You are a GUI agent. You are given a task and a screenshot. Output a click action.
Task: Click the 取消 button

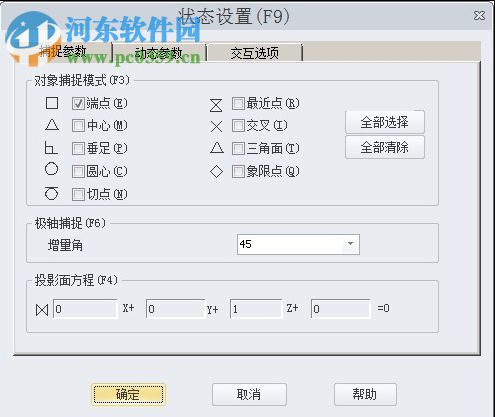pos(249,394)
